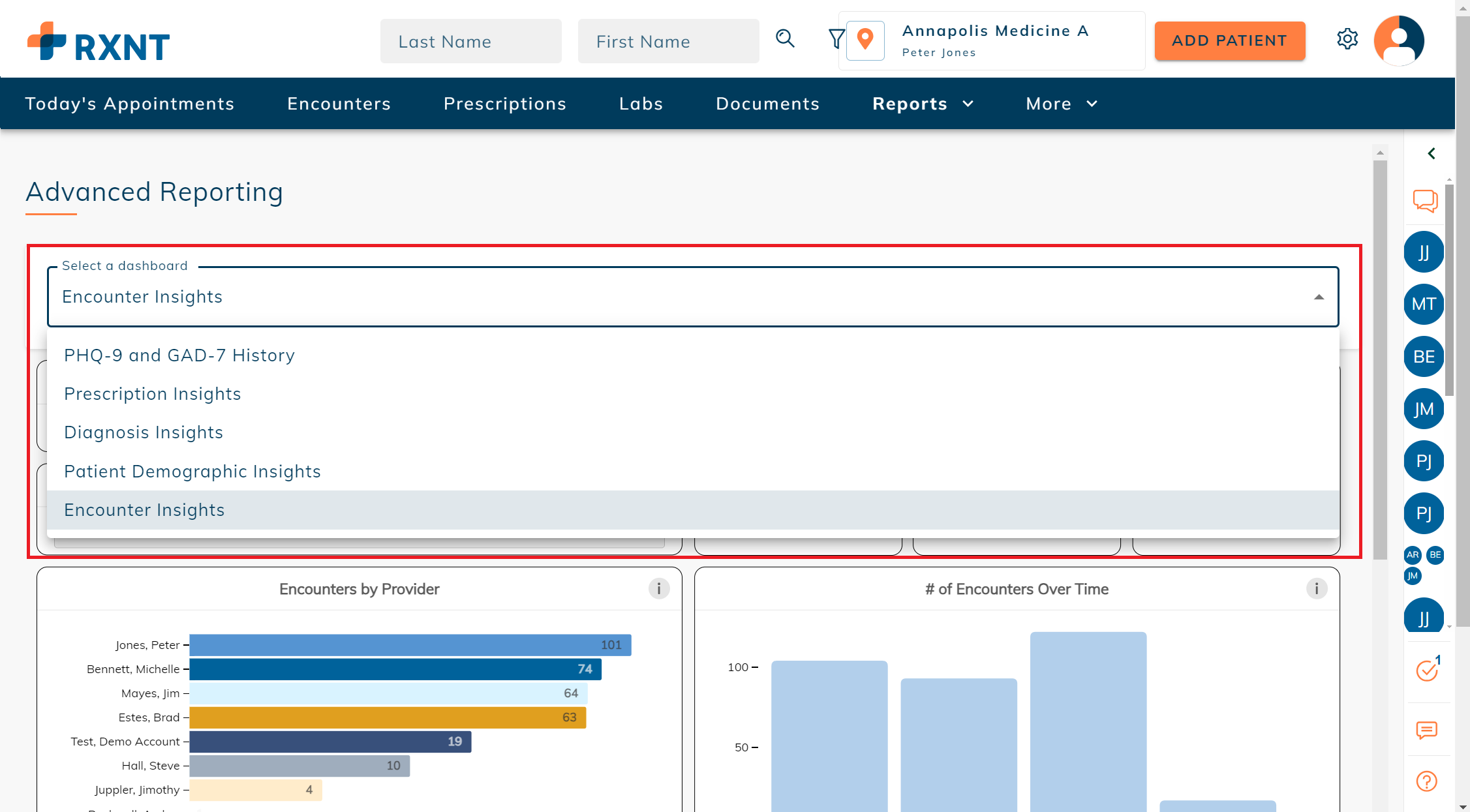This screenshot has height=812, width=1470.
Task: Click the Mayes, Jim bar (64)
Action: (389, 693)
